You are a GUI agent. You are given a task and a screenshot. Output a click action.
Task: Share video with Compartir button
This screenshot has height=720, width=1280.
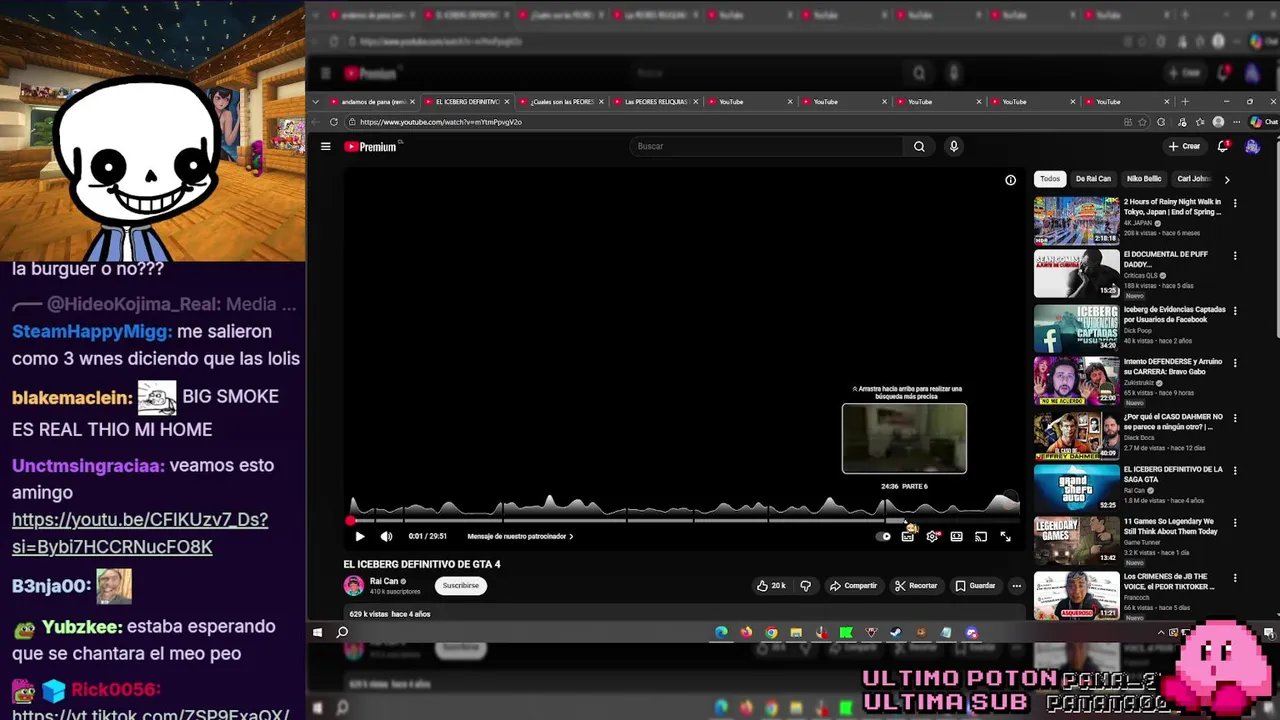853,586
